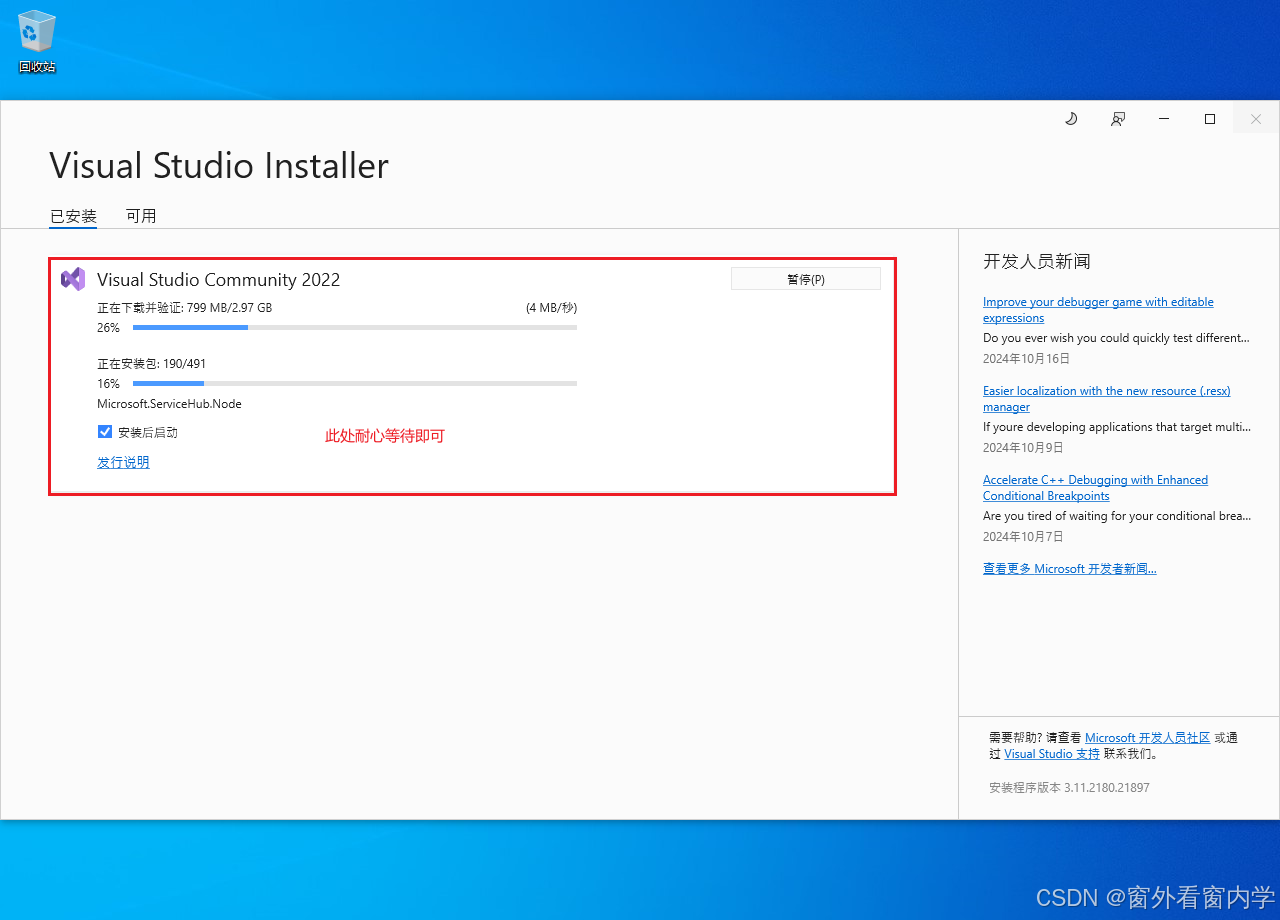Click 'Do you ever wish you could' summary

point(1116,338)
